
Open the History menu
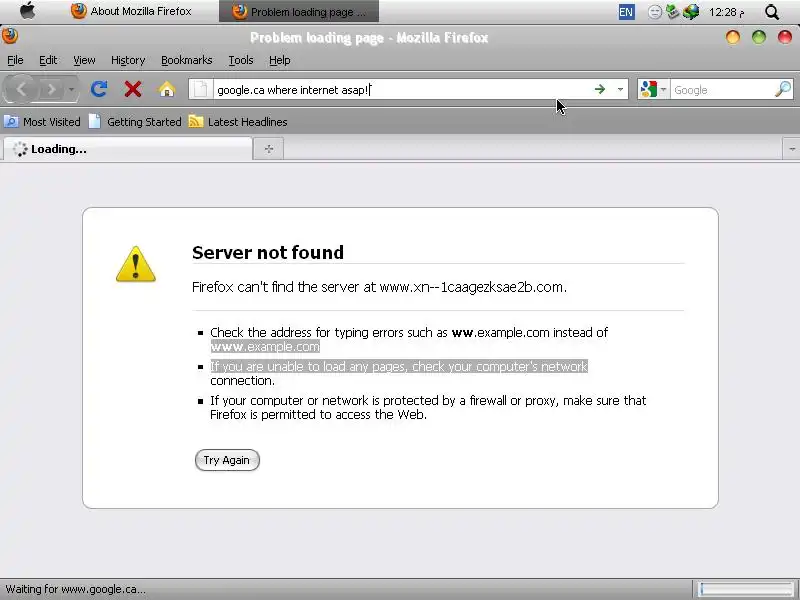click(128, 60)
